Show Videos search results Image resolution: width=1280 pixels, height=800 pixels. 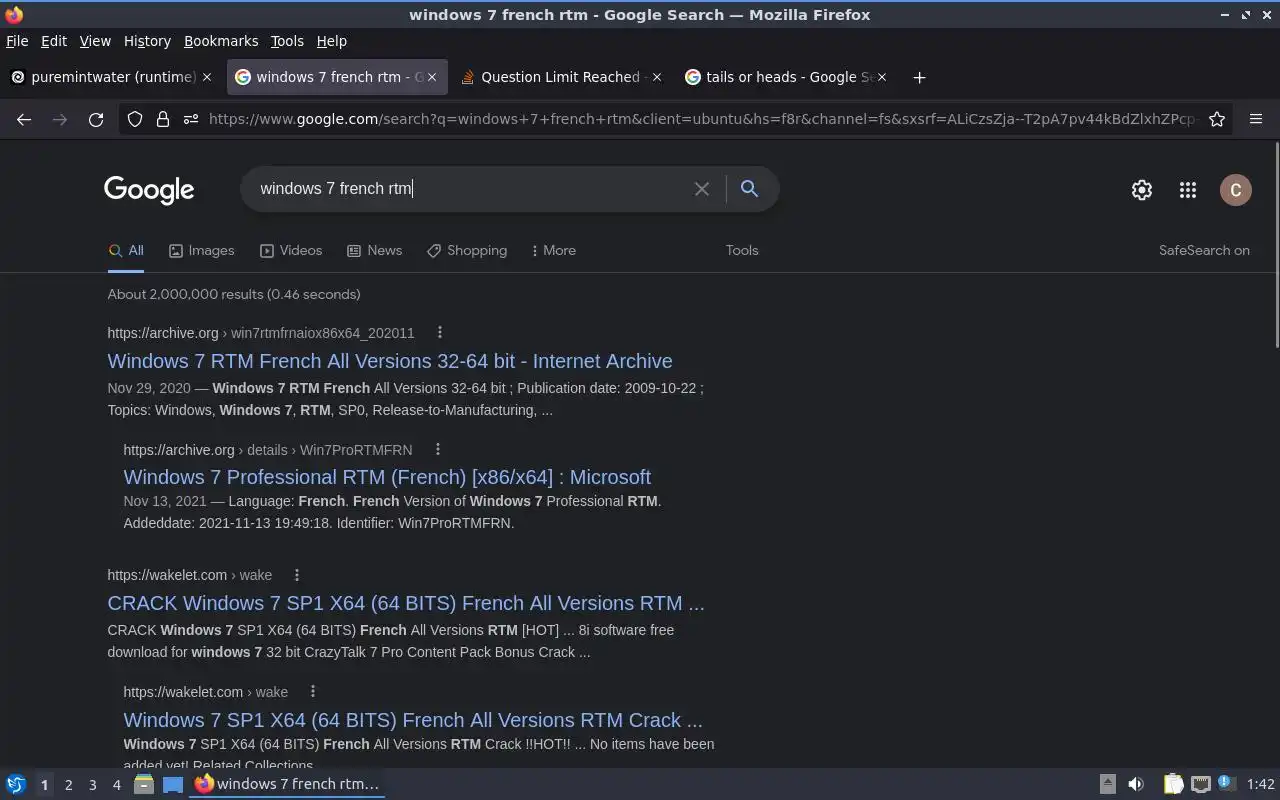pyautogui.click(x=291, y=250)
